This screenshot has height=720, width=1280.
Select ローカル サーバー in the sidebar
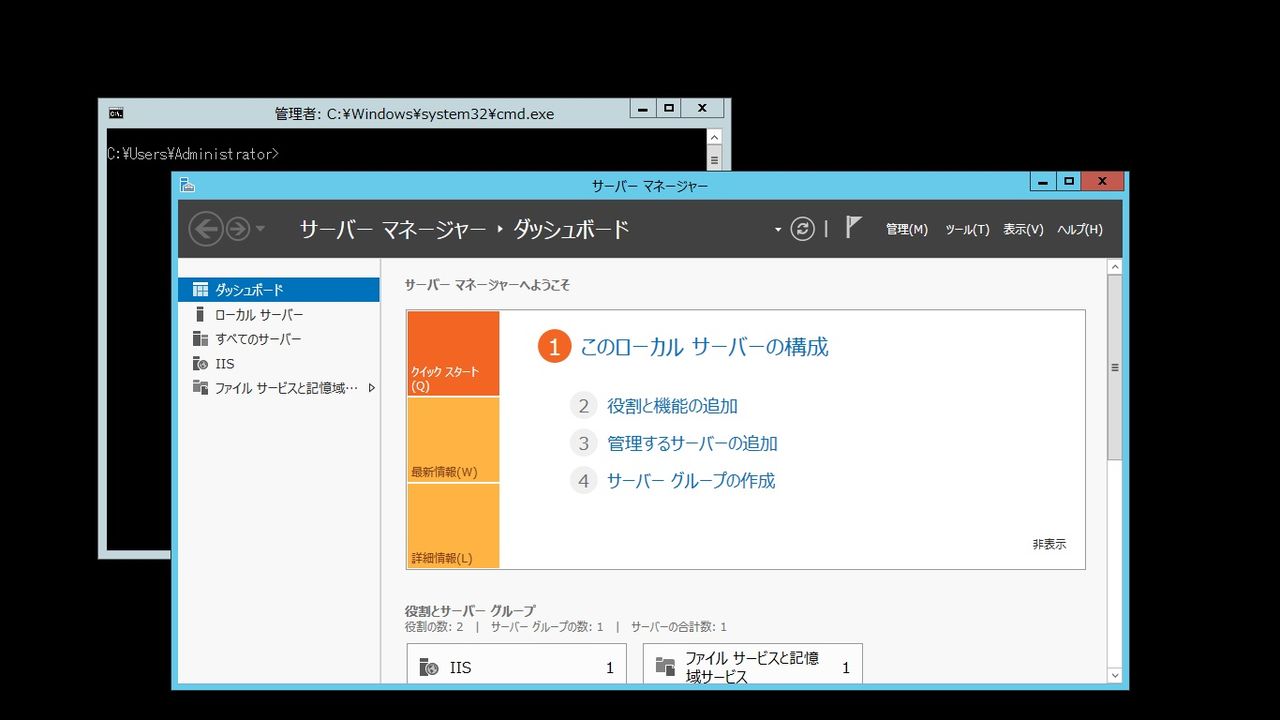(279, 314)
